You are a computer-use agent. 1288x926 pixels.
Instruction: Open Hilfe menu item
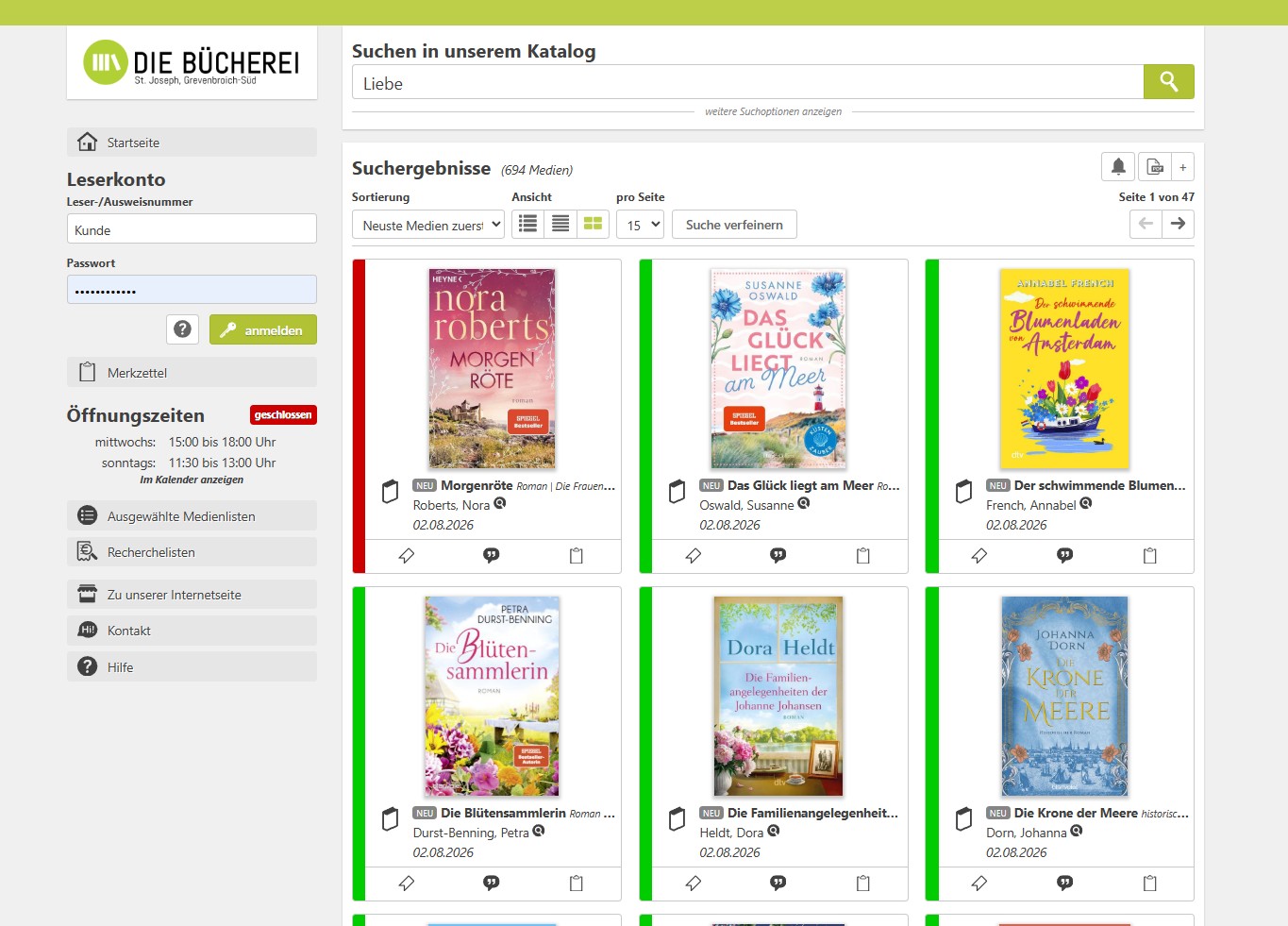pyautogui.click(x=192, y=666)
